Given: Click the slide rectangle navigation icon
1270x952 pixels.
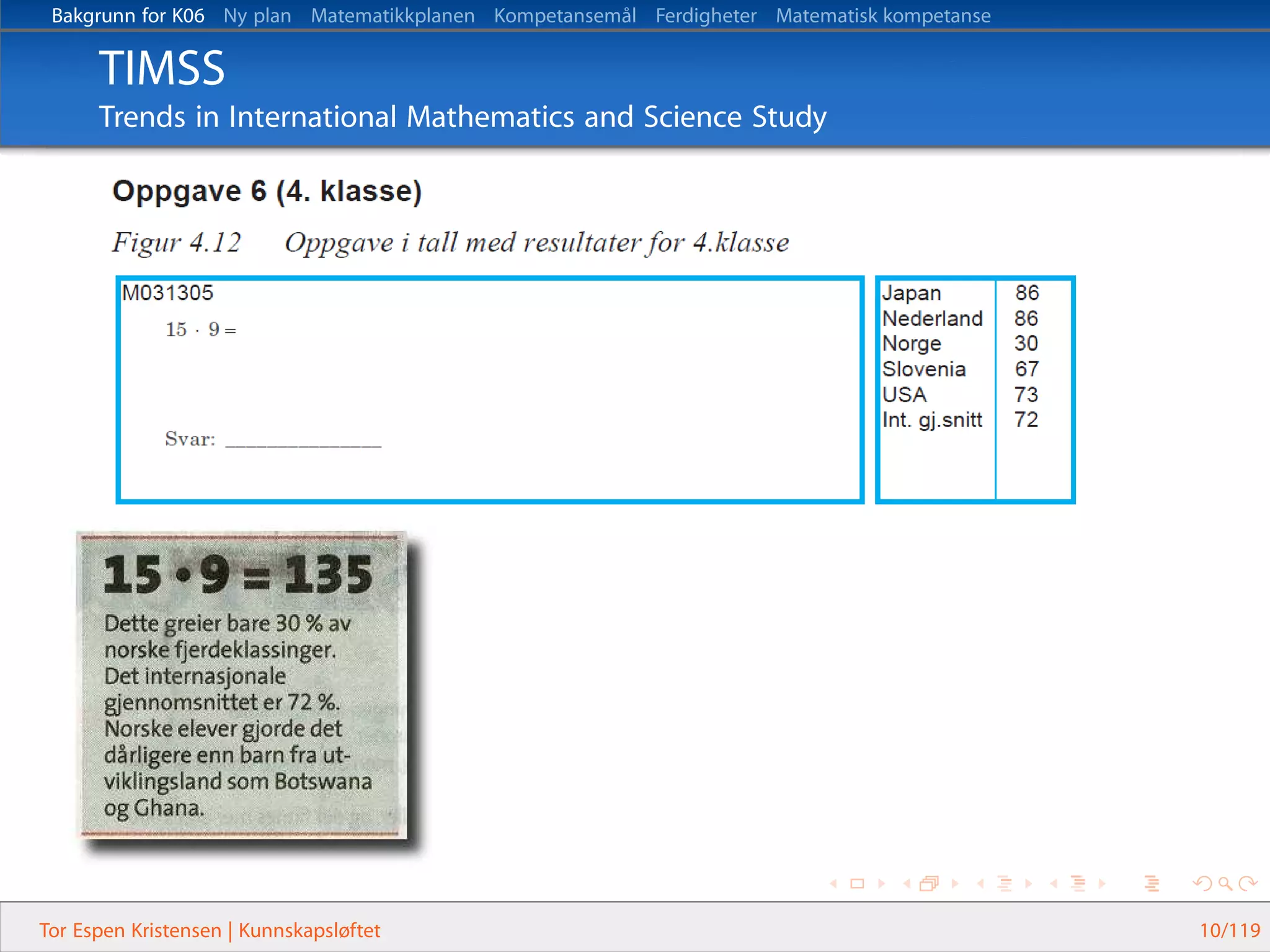Looking at the screenshot, I should pyautogui.click(x=857, y=884).
